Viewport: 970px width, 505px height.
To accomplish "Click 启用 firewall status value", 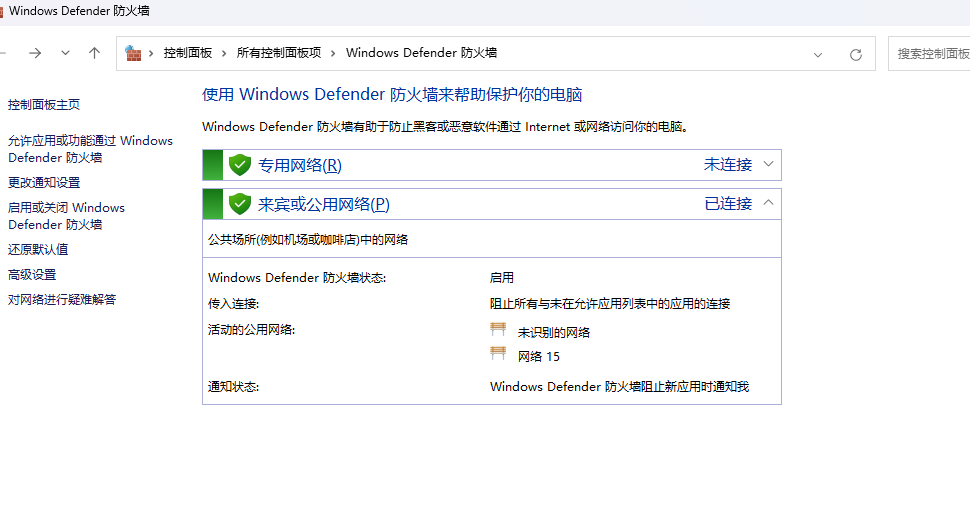I will [x=502, y=278].
